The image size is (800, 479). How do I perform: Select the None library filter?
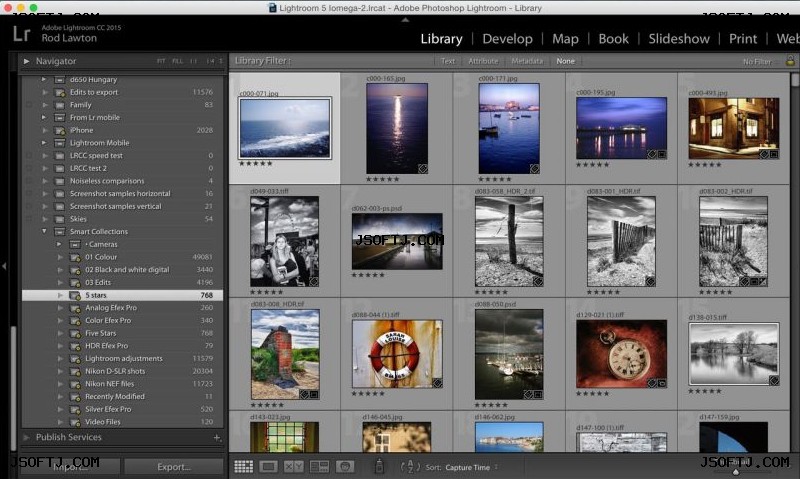tap(565, 61)
